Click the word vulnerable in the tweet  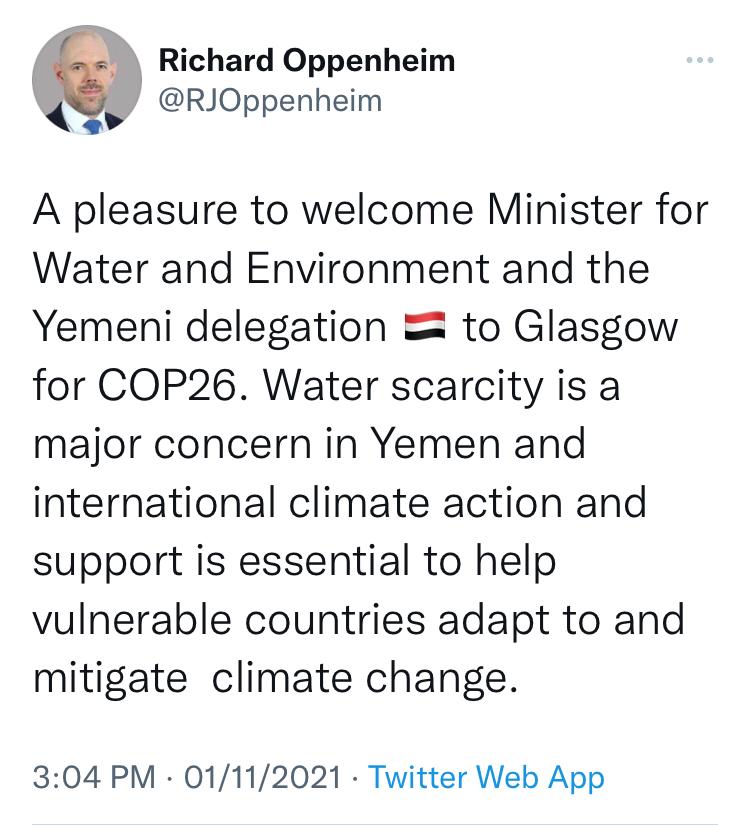pyautogui.click(x=132, y=619)
